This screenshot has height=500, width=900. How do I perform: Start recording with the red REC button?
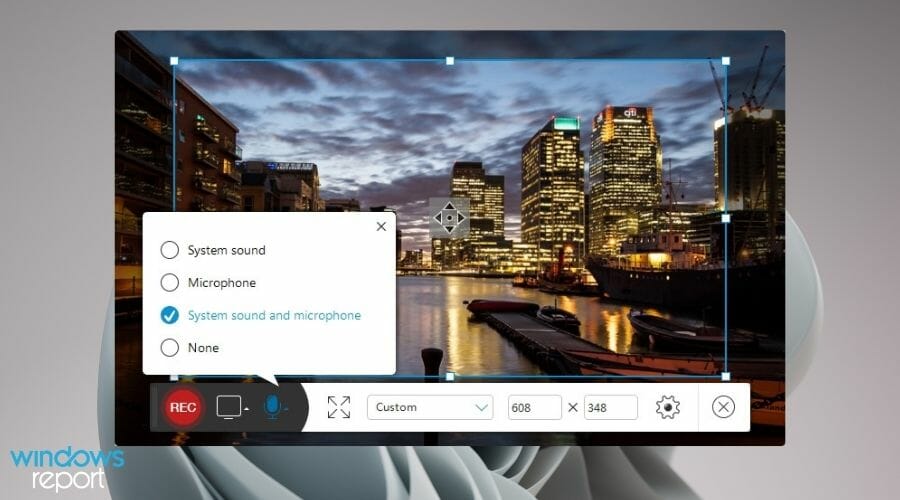click(x=183, y=407)
